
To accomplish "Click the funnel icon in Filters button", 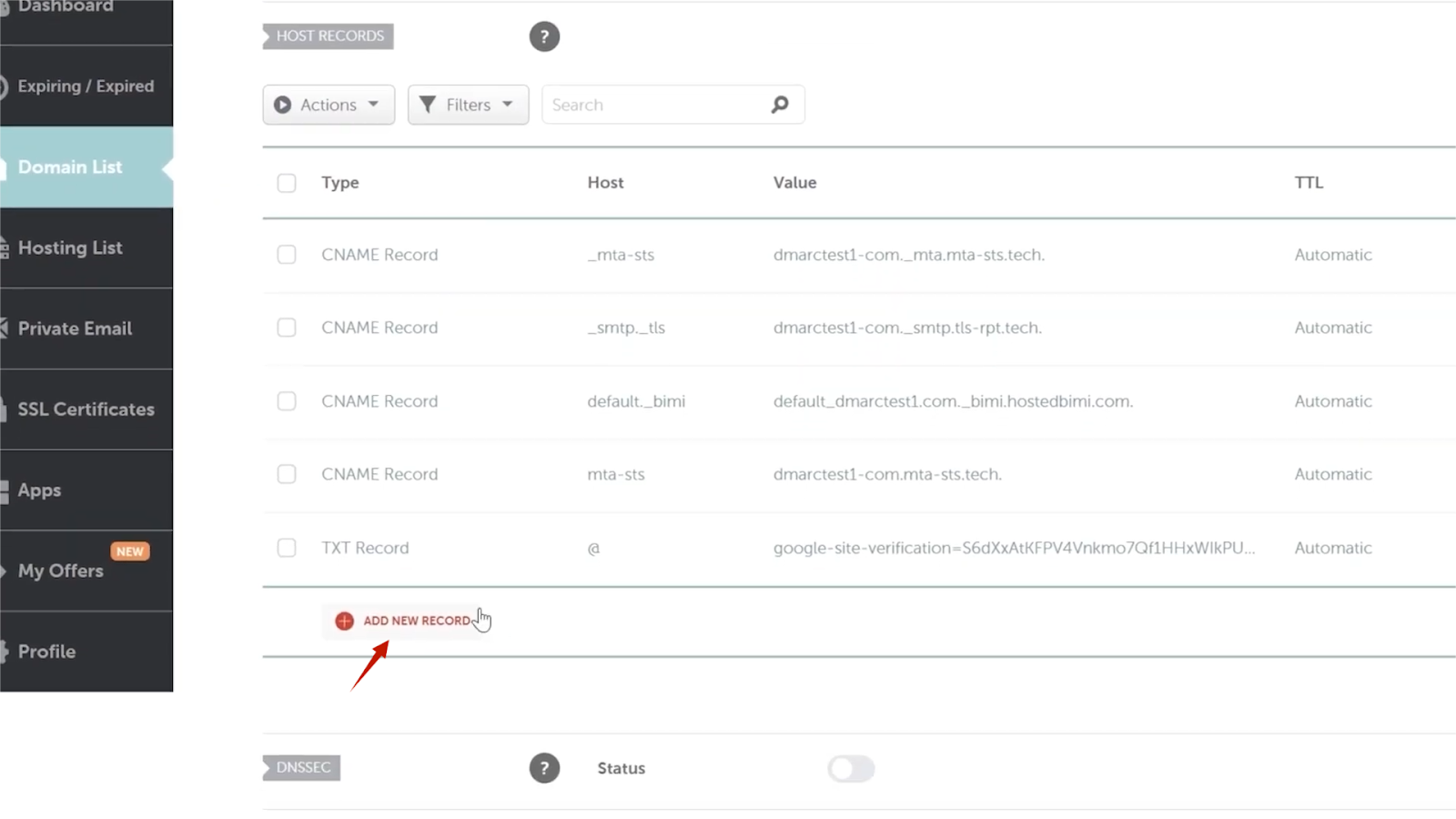I will [x=428, y=105].
